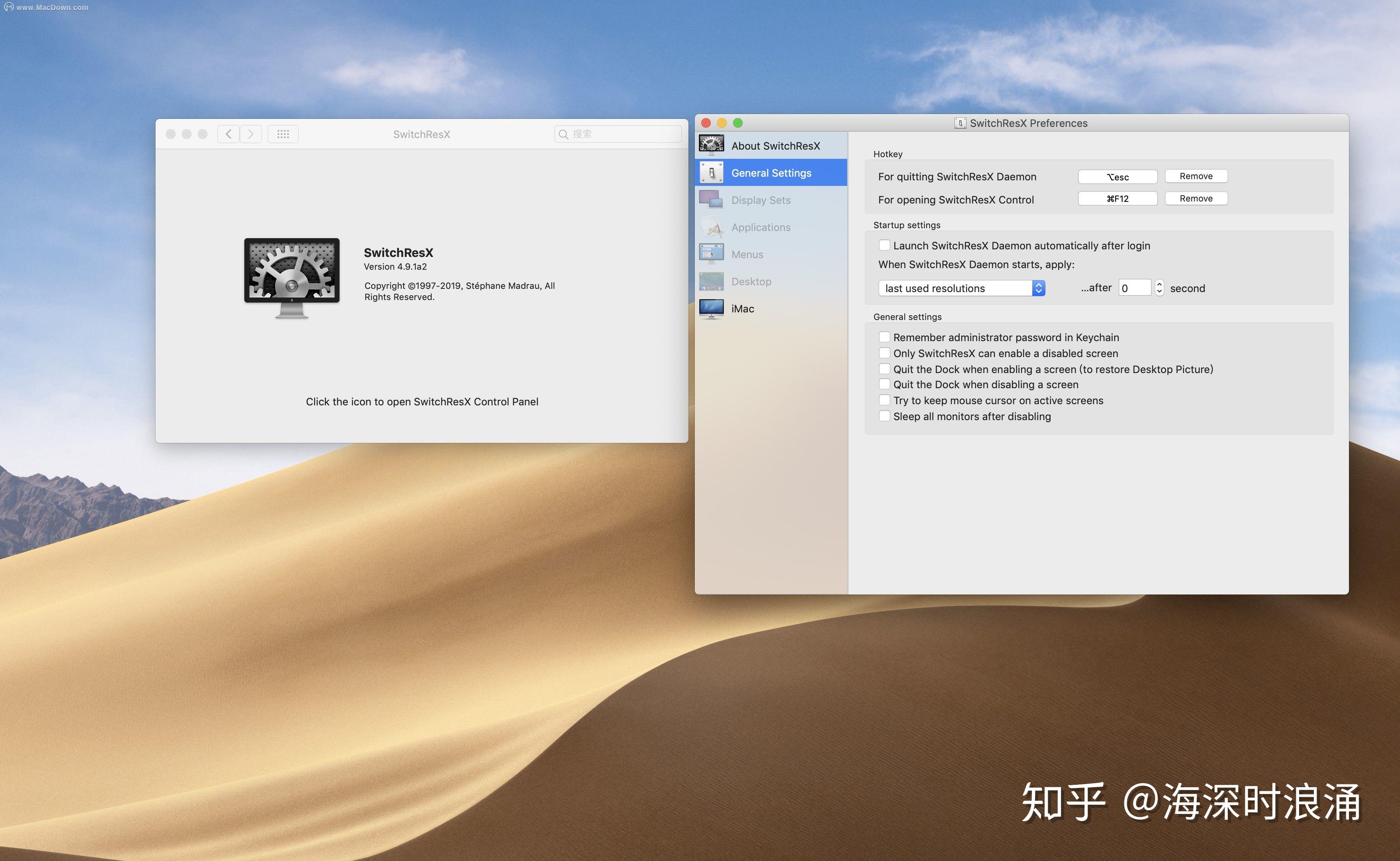
Task: Switch to General Settings in the sidebar
Action: (x=771, y=172)
